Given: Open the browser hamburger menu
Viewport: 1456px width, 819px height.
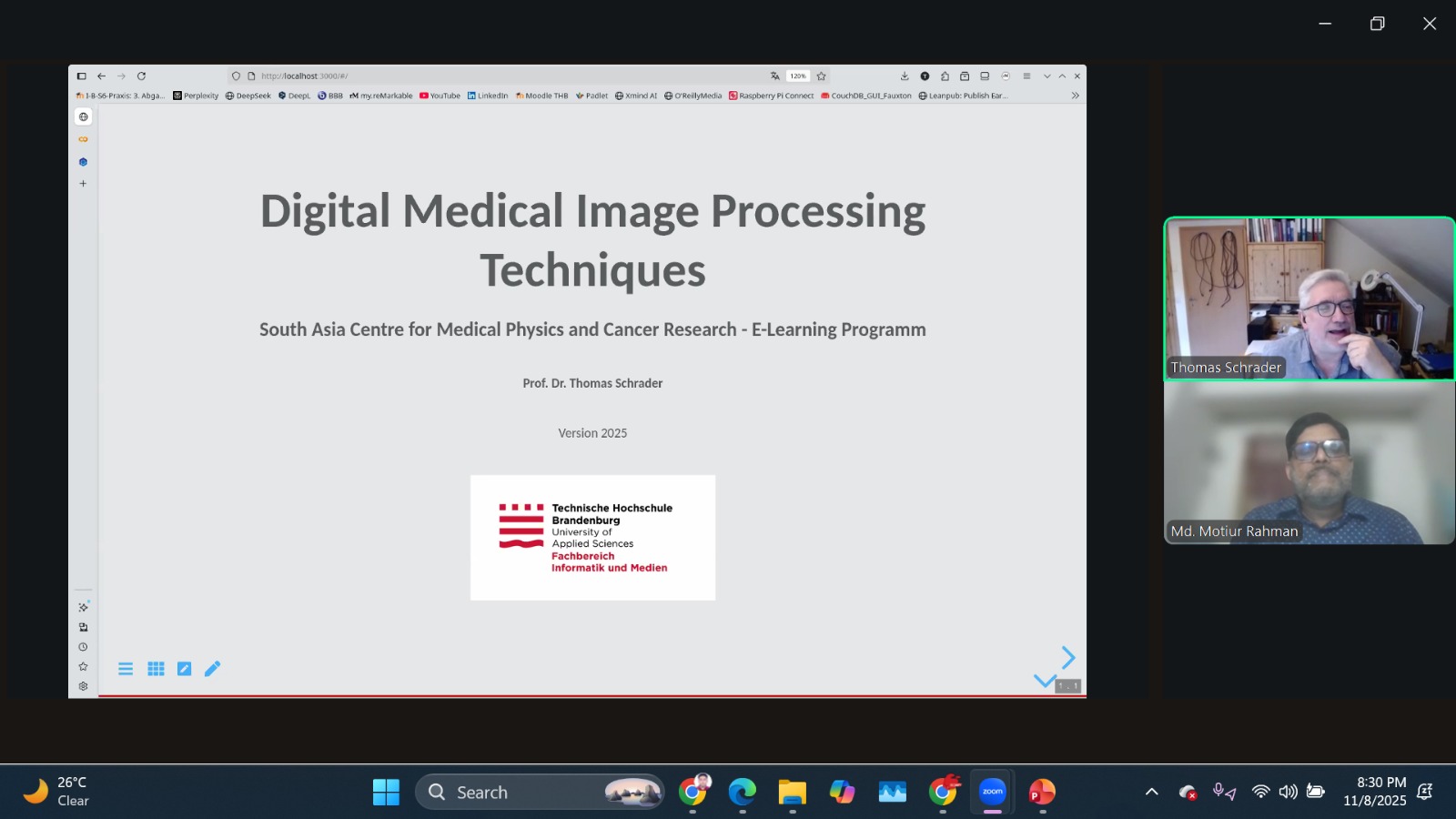Looking at the screenshot, I should [x=1026, y=76].
